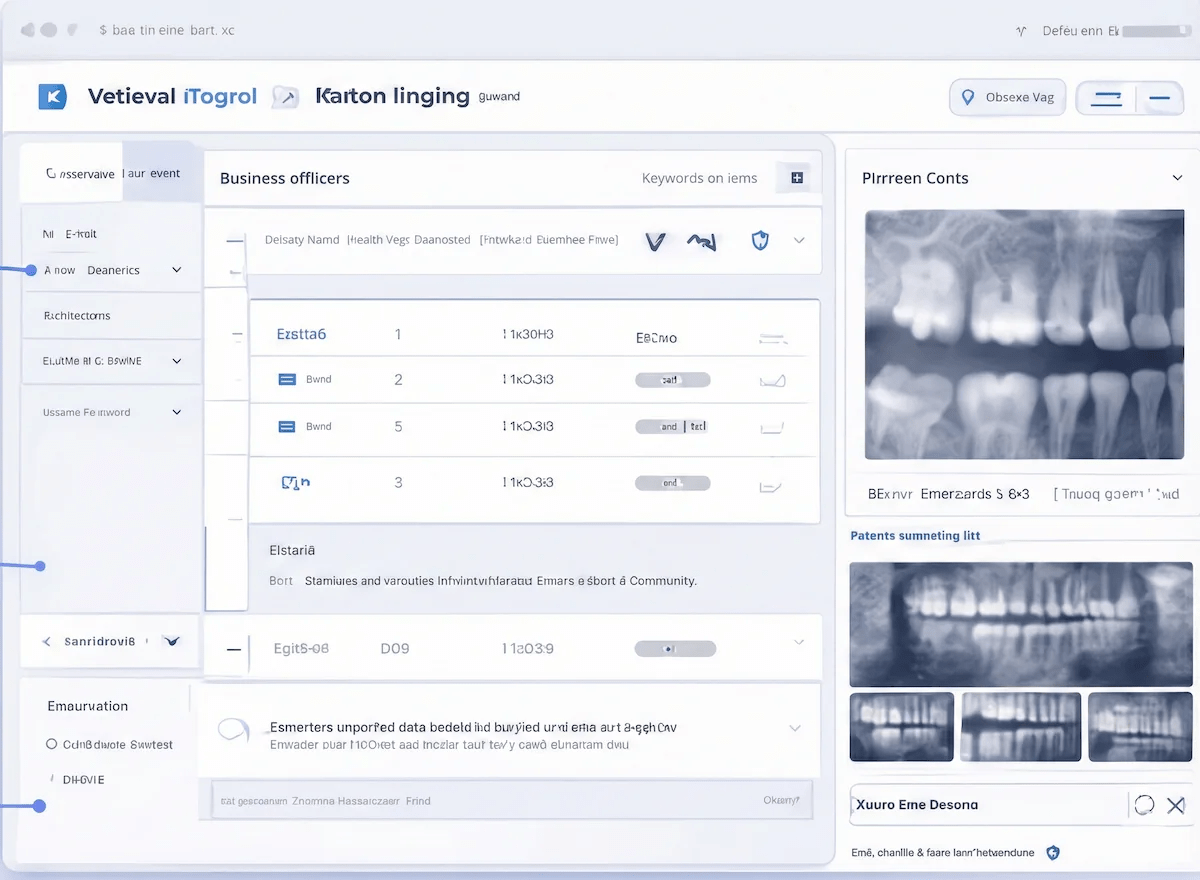
Task: Select the CdnBdwote Sawtest radio option
Action: (x=110, y=744)
